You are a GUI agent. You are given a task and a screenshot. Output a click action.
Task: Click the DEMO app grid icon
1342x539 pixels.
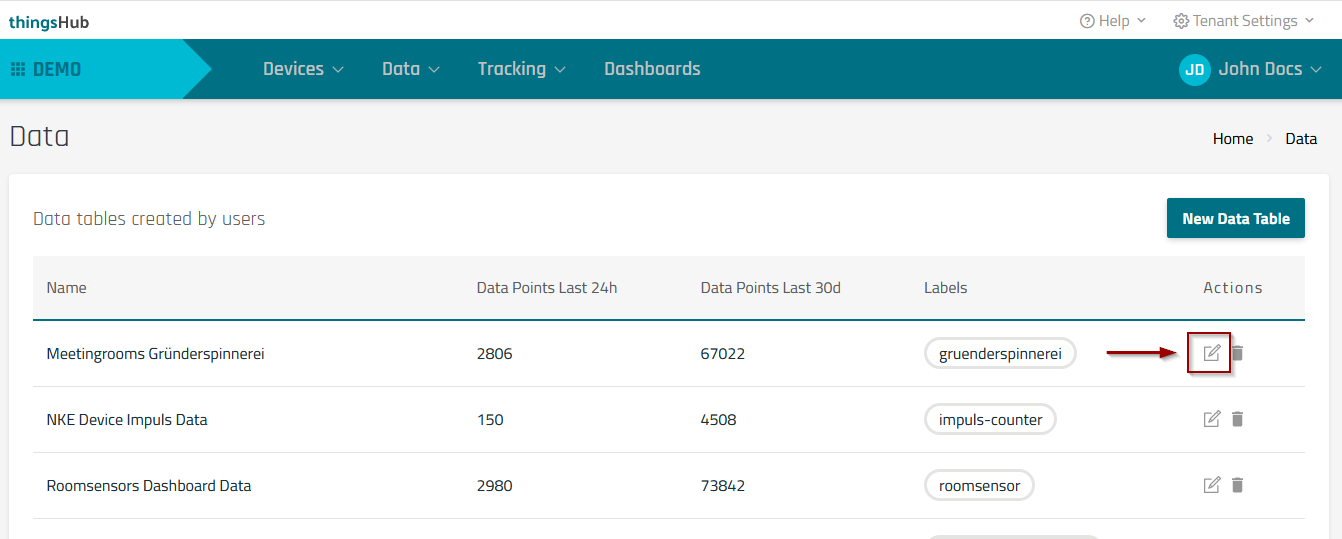click(18, 69)
